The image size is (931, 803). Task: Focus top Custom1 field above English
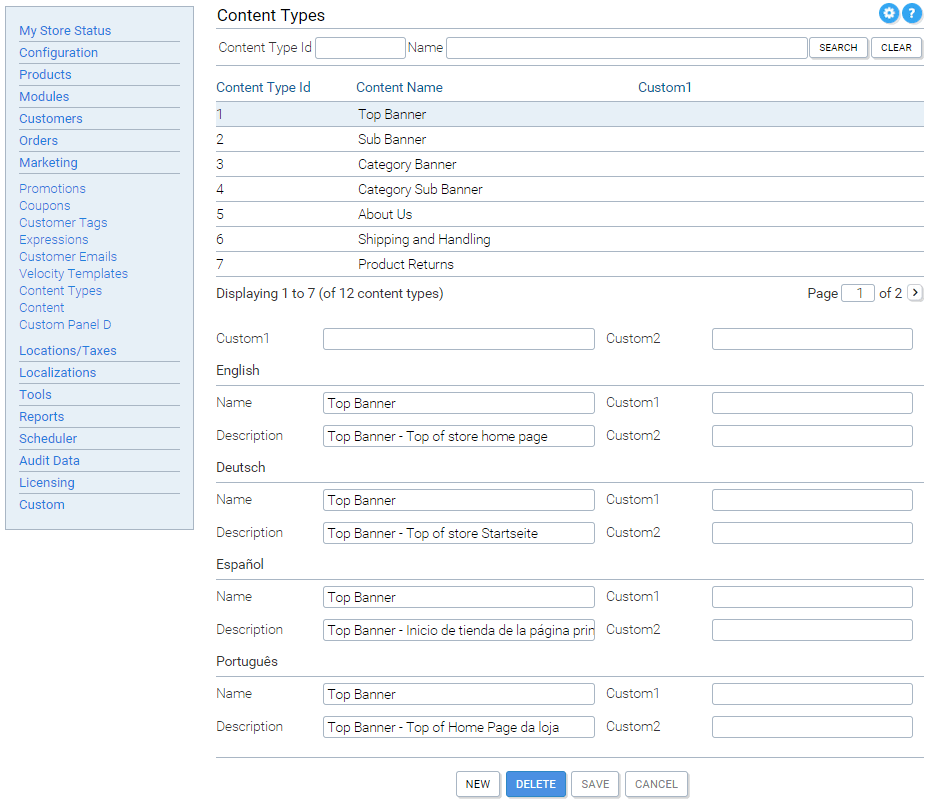458,339
